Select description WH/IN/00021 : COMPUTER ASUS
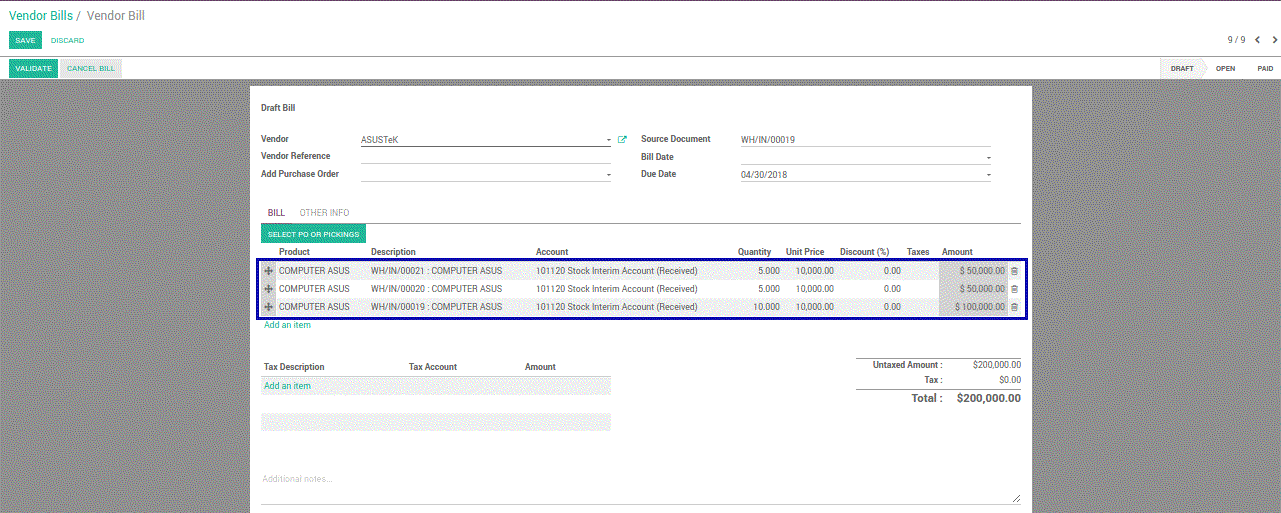This screenshot has height=513, width=1281. tap(436, 271)
